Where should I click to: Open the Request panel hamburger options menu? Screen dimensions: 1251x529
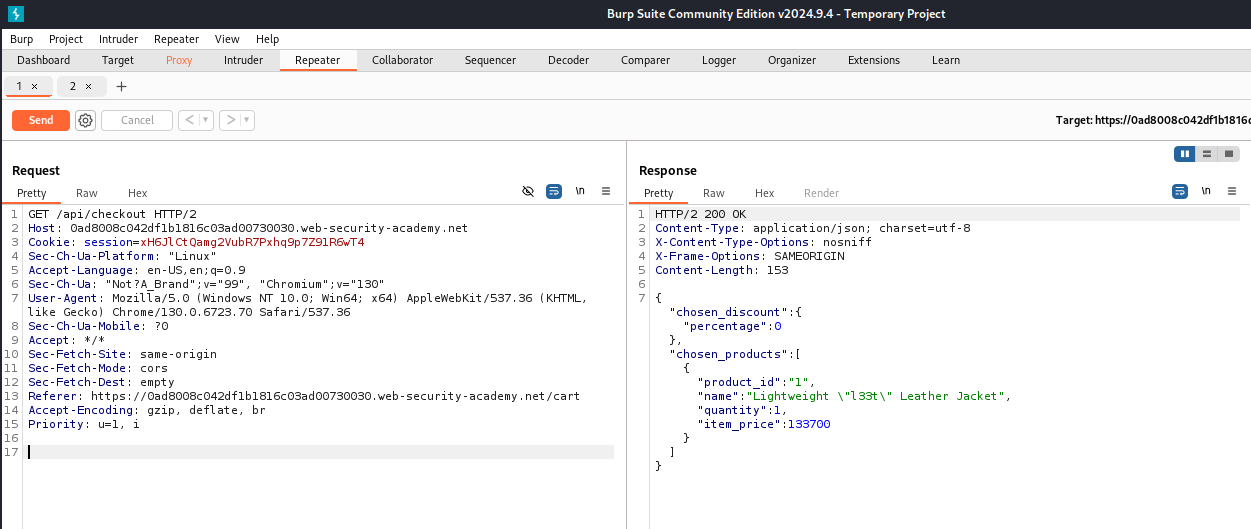pos(605,191)
